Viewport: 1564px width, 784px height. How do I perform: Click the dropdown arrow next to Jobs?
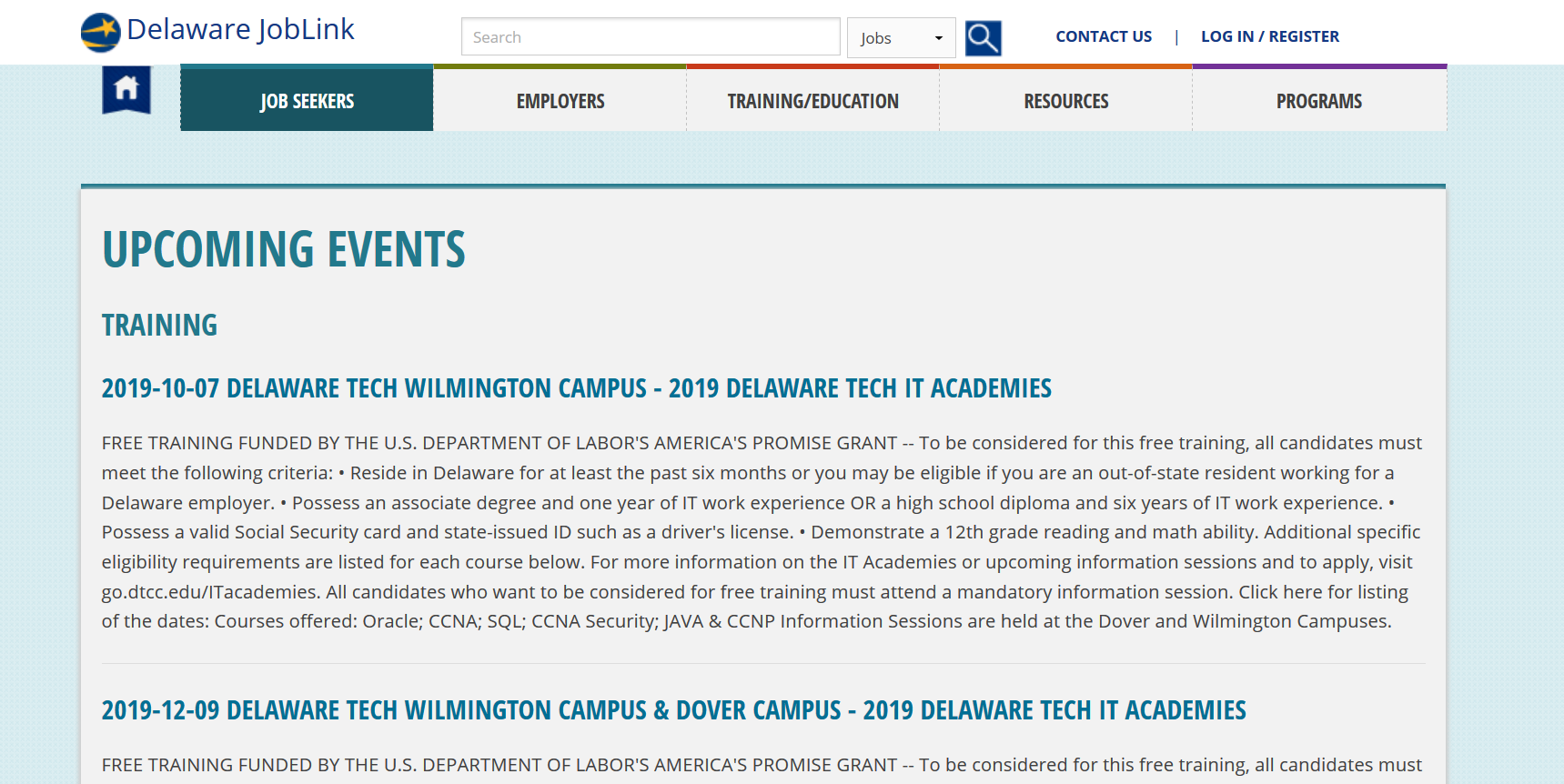point(938,38)
